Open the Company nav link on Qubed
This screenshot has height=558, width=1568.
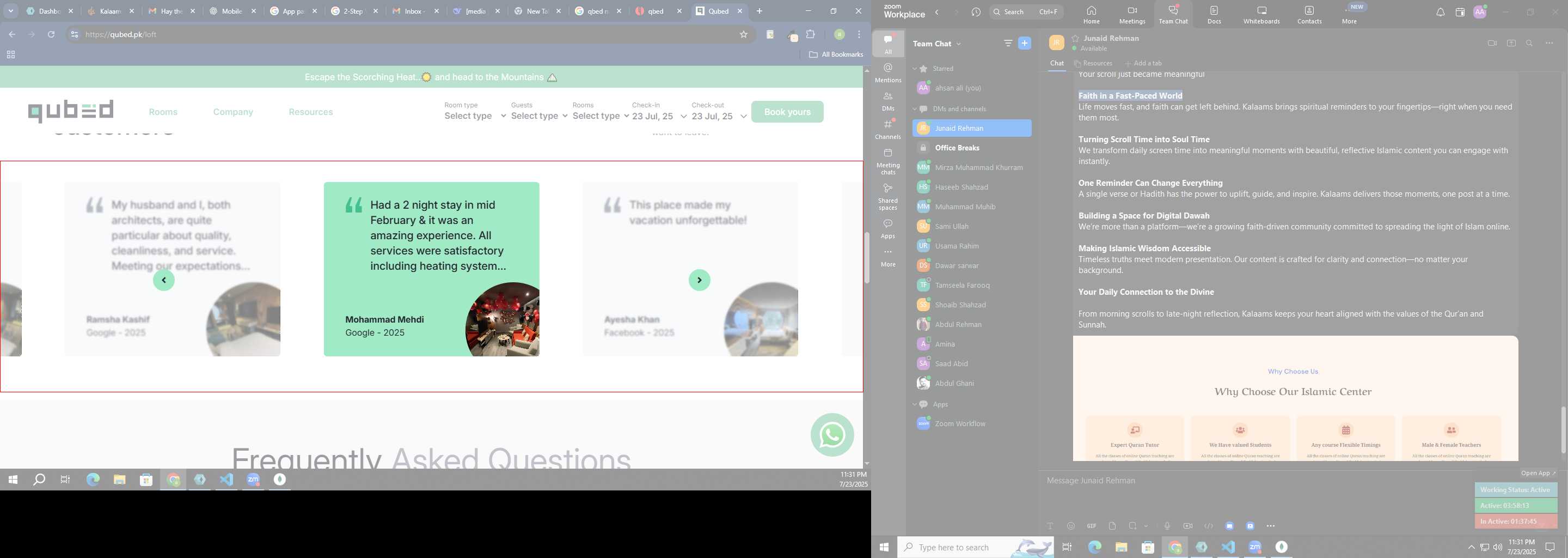(232, 112)
